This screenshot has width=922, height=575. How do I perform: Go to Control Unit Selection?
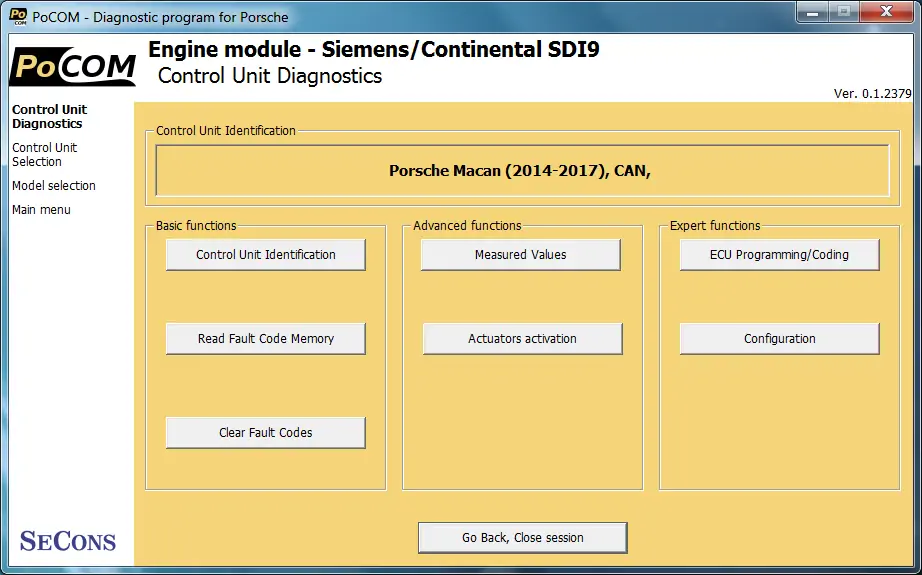45,155
